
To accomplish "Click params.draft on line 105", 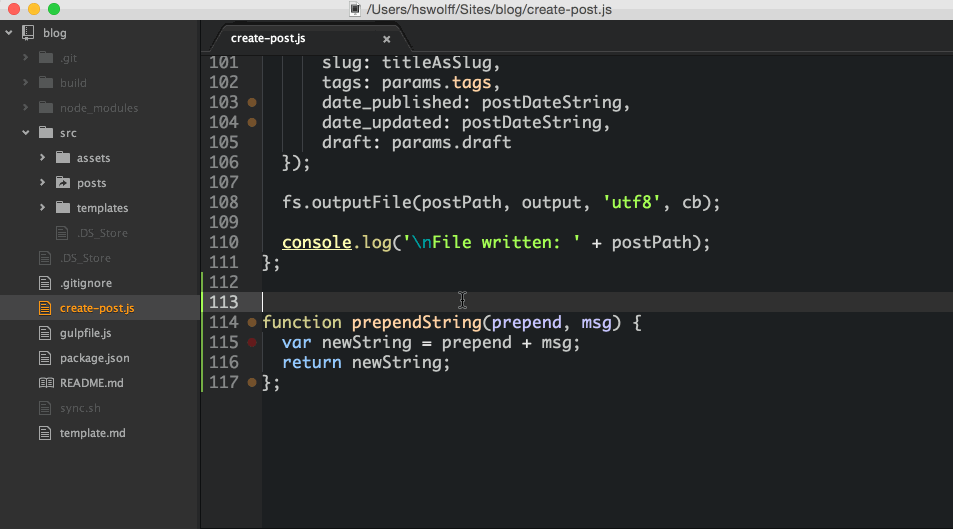I will pos(451,142).
